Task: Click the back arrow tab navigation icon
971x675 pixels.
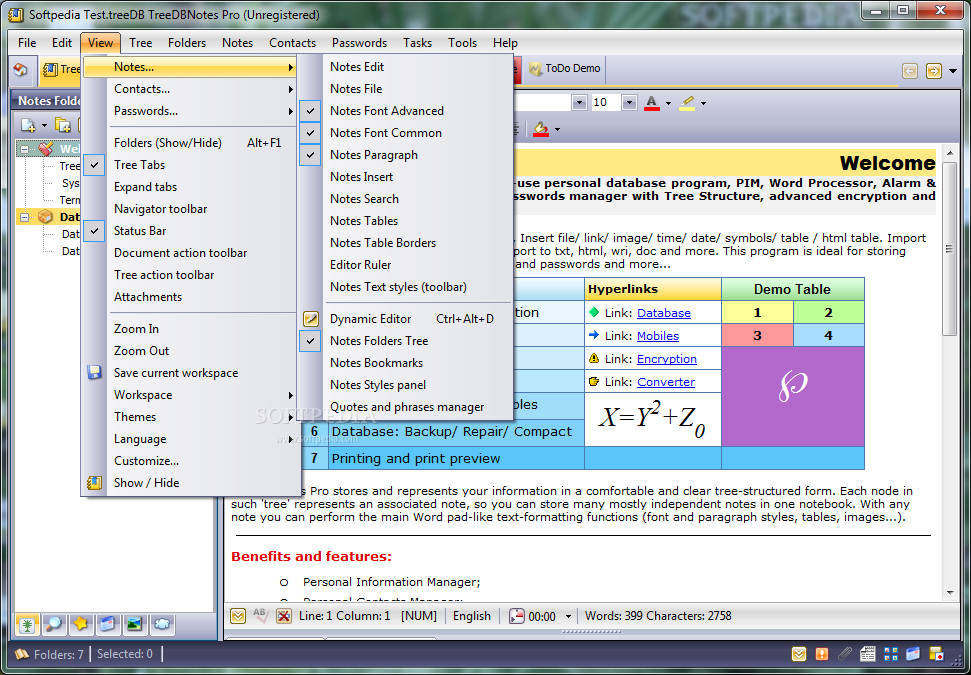Action: 910,71
